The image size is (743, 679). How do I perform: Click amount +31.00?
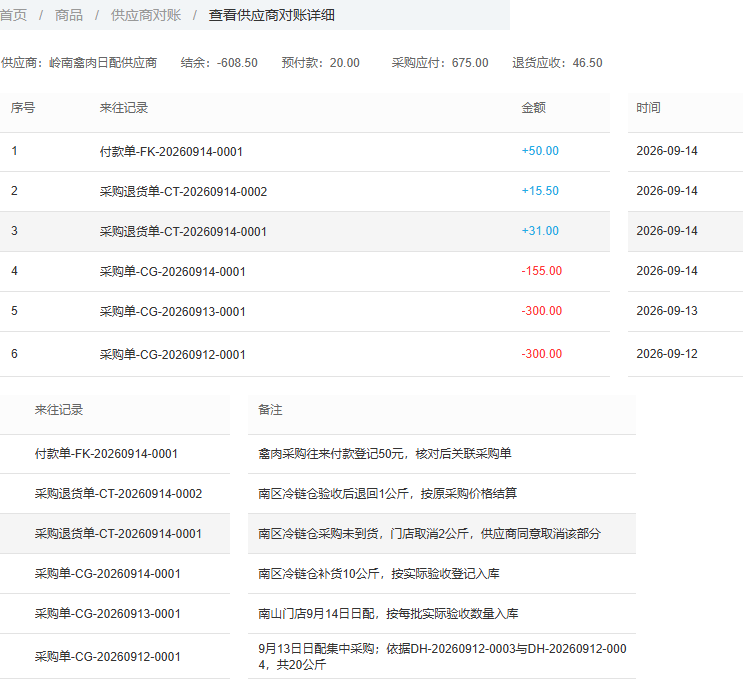coord(540,231)
